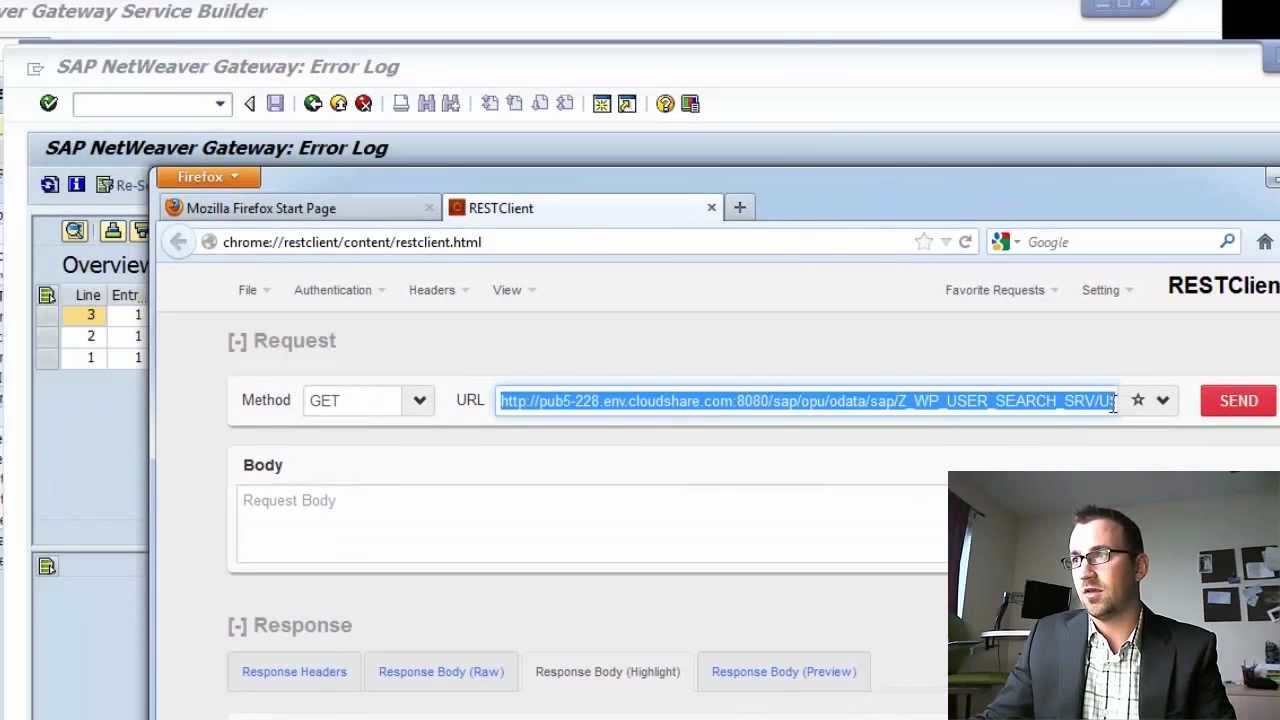The height and width of the screenshot is (720, 1280).
Task: Select the Error Log row with Line 3
Action: [x=47, y=315]
